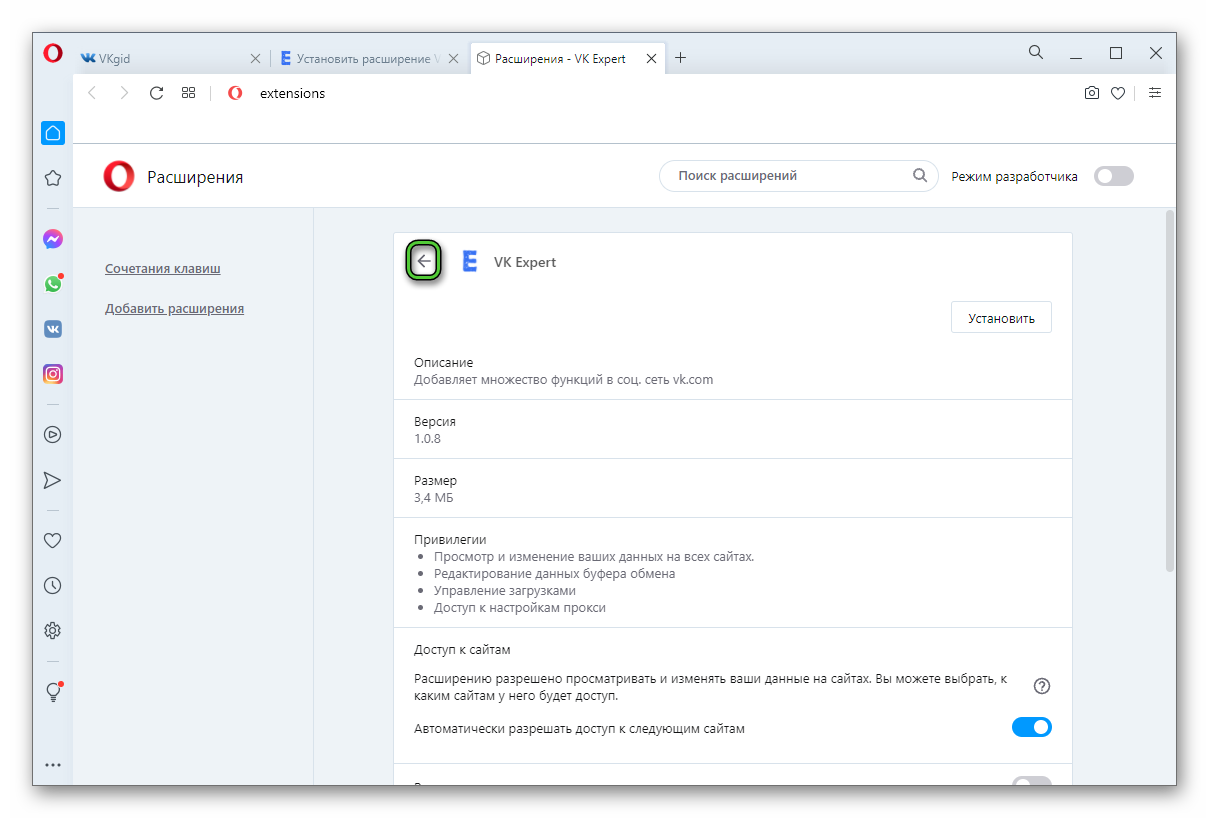The width and height of the screenshot is (1209, 818).
Task: Close the Расширения - VK Expert tab
Action: (x=652, y=59)
